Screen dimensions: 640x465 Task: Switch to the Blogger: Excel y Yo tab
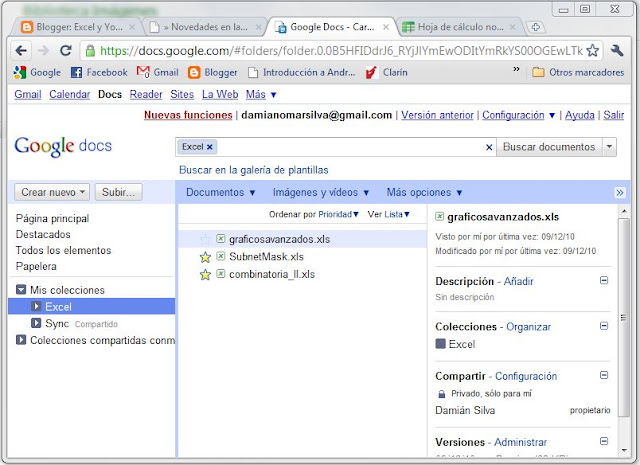(x=78, y=27)
